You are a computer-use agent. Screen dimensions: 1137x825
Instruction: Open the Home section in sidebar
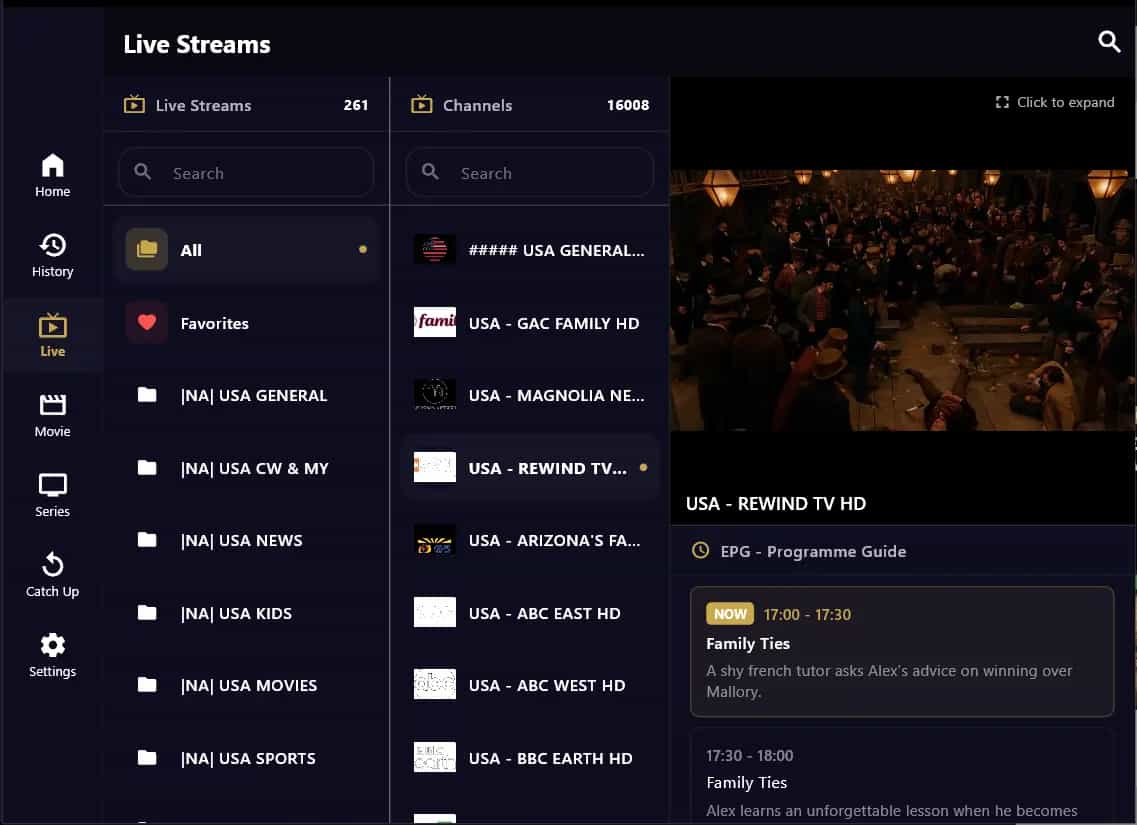52,175
